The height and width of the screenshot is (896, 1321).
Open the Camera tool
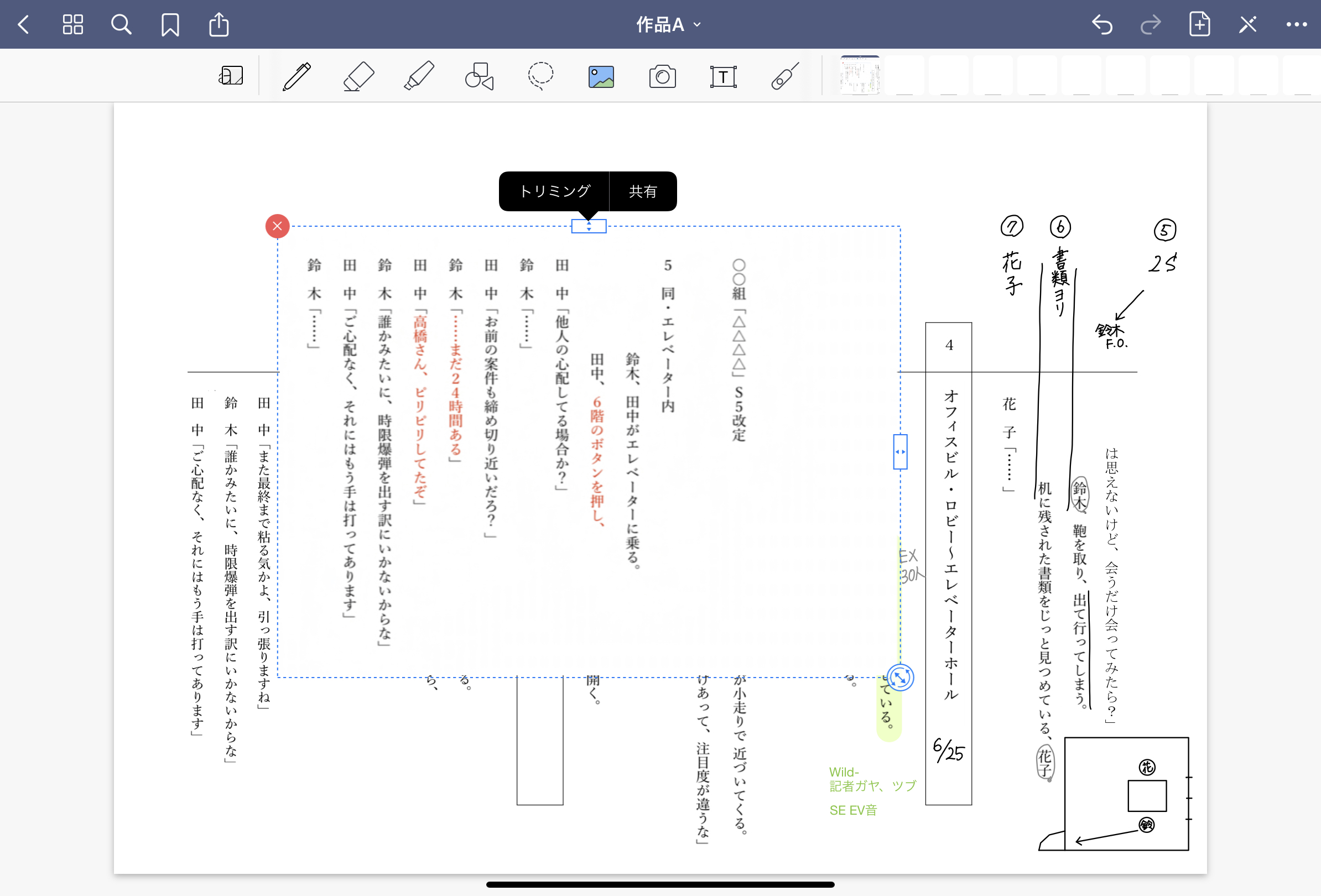point(662,76)
